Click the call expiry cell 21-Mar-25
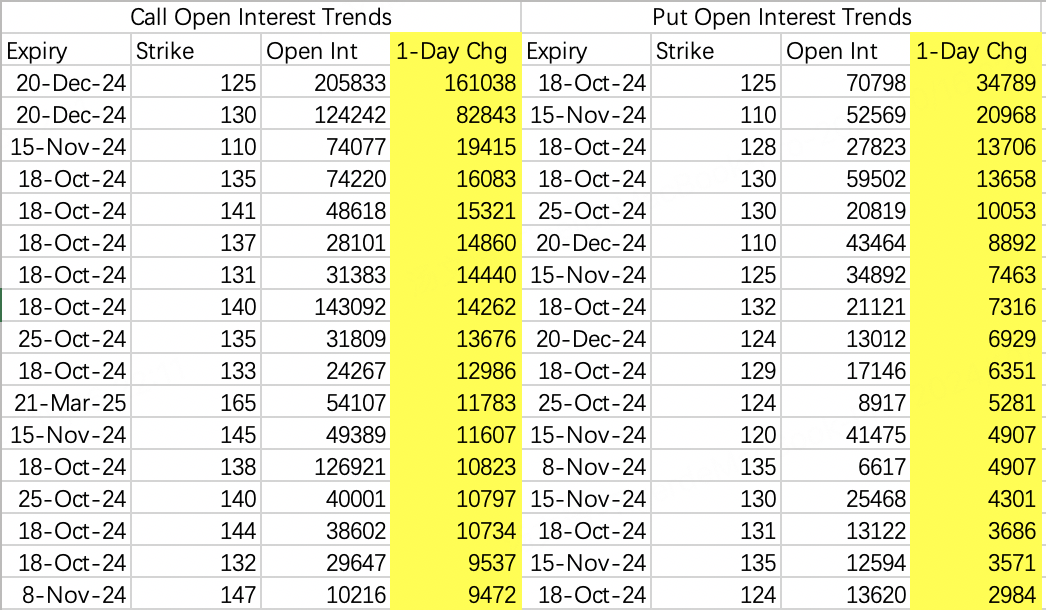1046x610 pixels. point(66,402)
